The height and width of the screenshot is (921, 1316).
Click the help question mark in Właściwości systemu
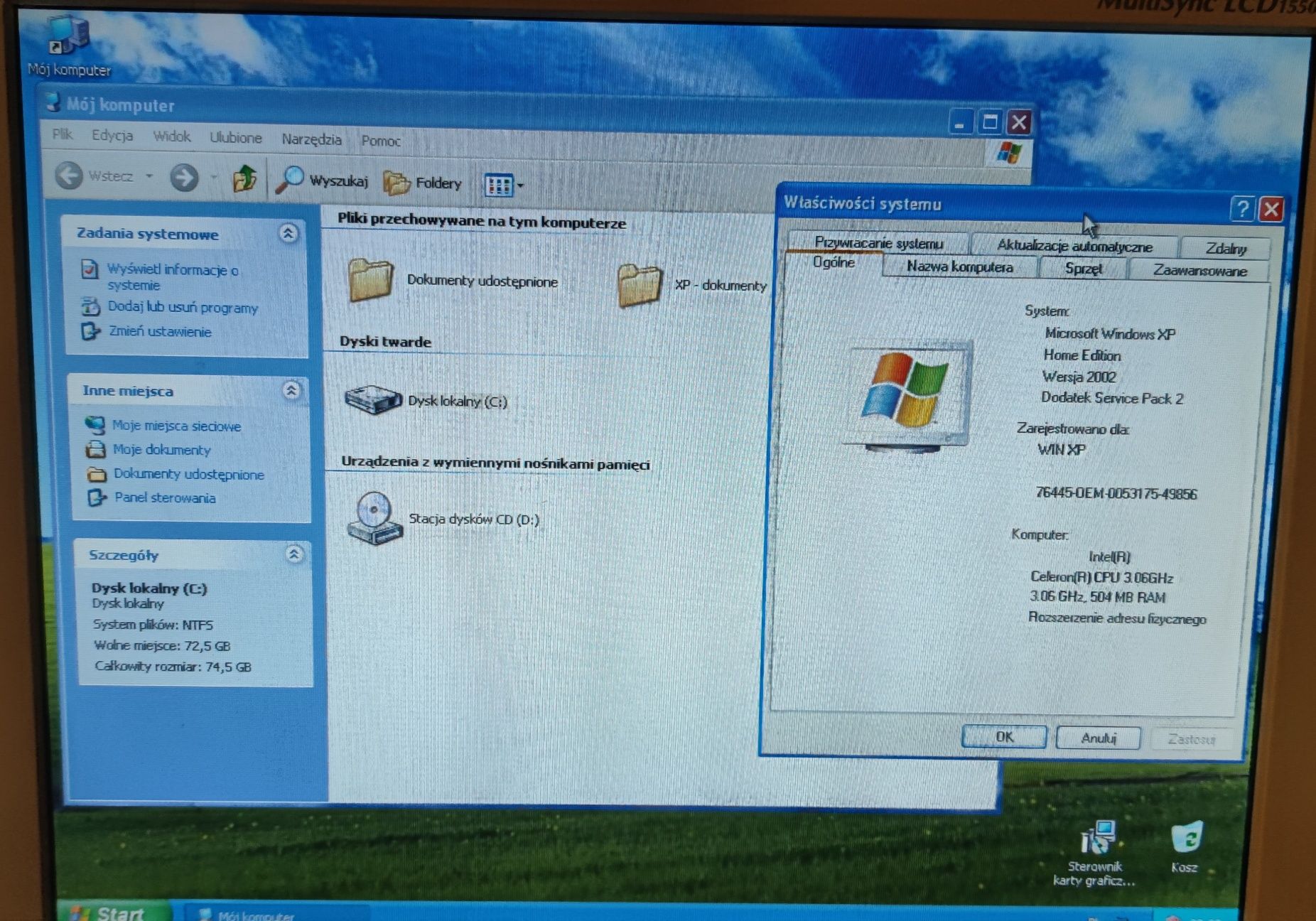click(1241, 209)
